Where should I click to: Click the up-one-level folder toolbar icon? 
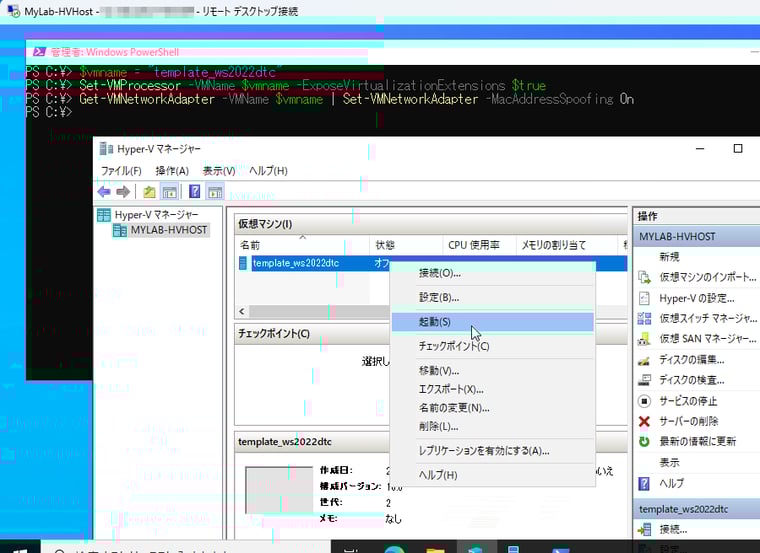click(x=149, y=192)
